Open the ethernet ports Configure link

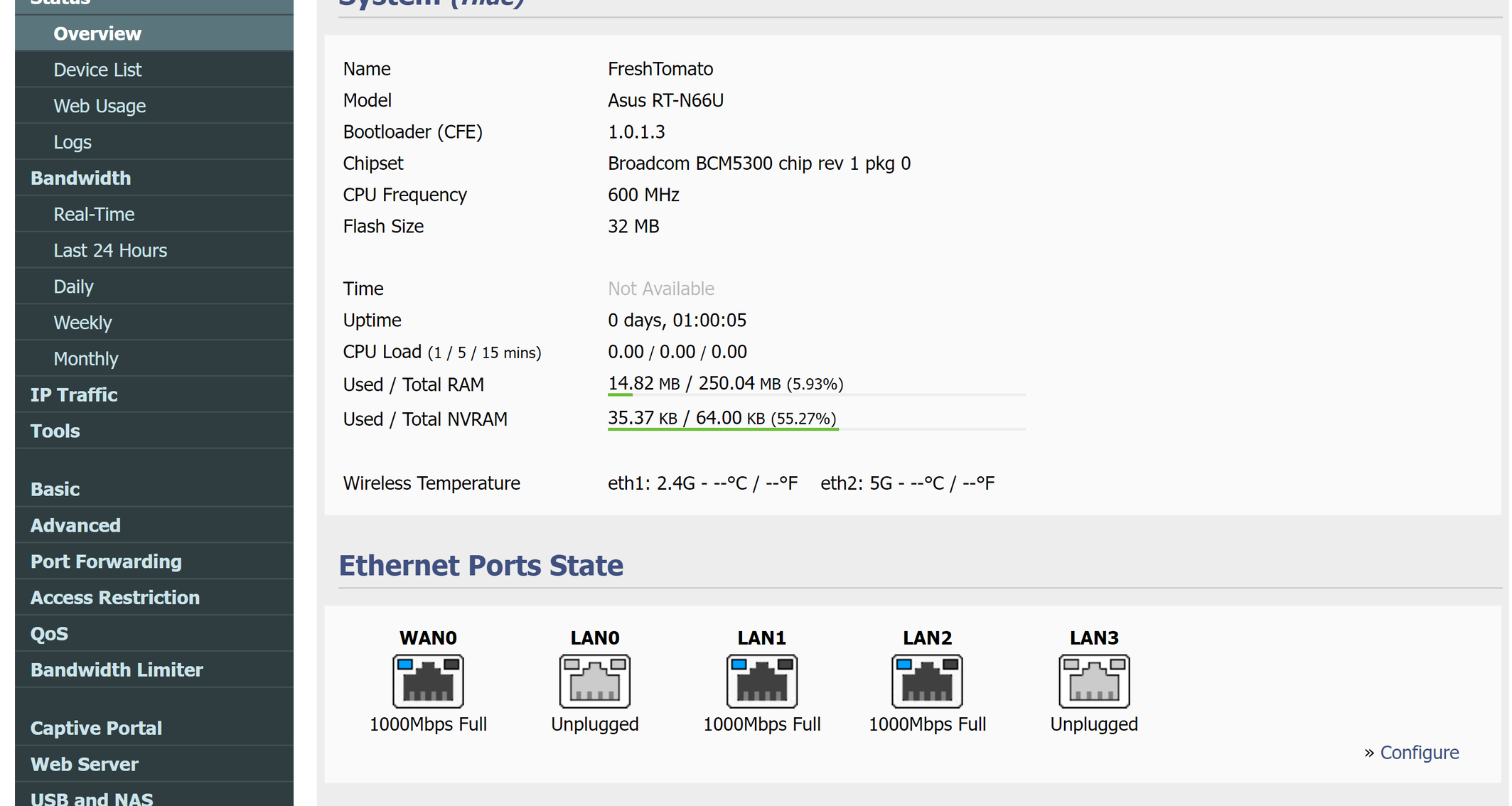pos(1419,752)
